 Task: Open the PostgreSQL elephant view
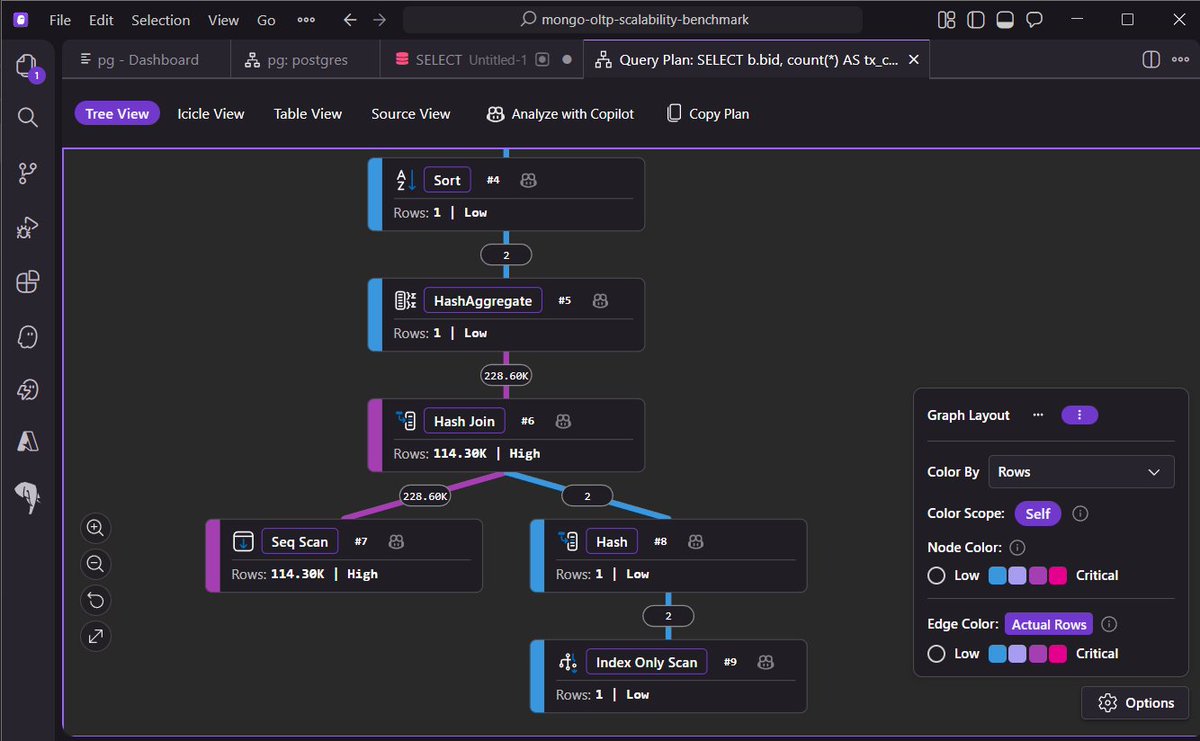27,496
